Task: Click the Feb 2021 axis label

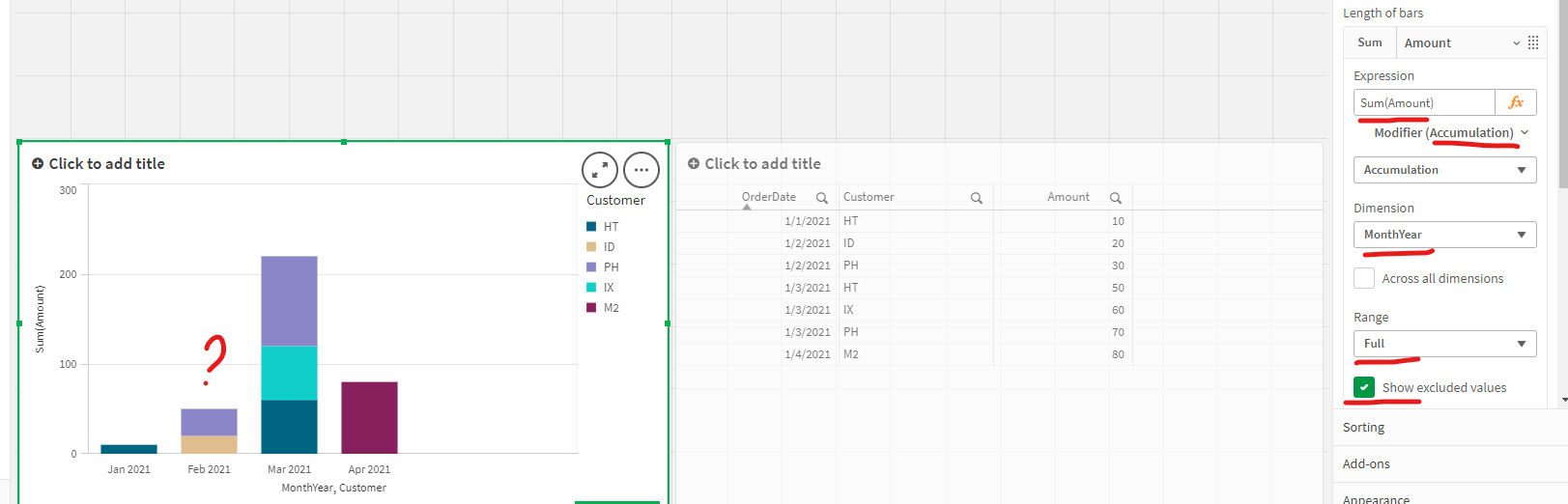Action: point(209,469)
